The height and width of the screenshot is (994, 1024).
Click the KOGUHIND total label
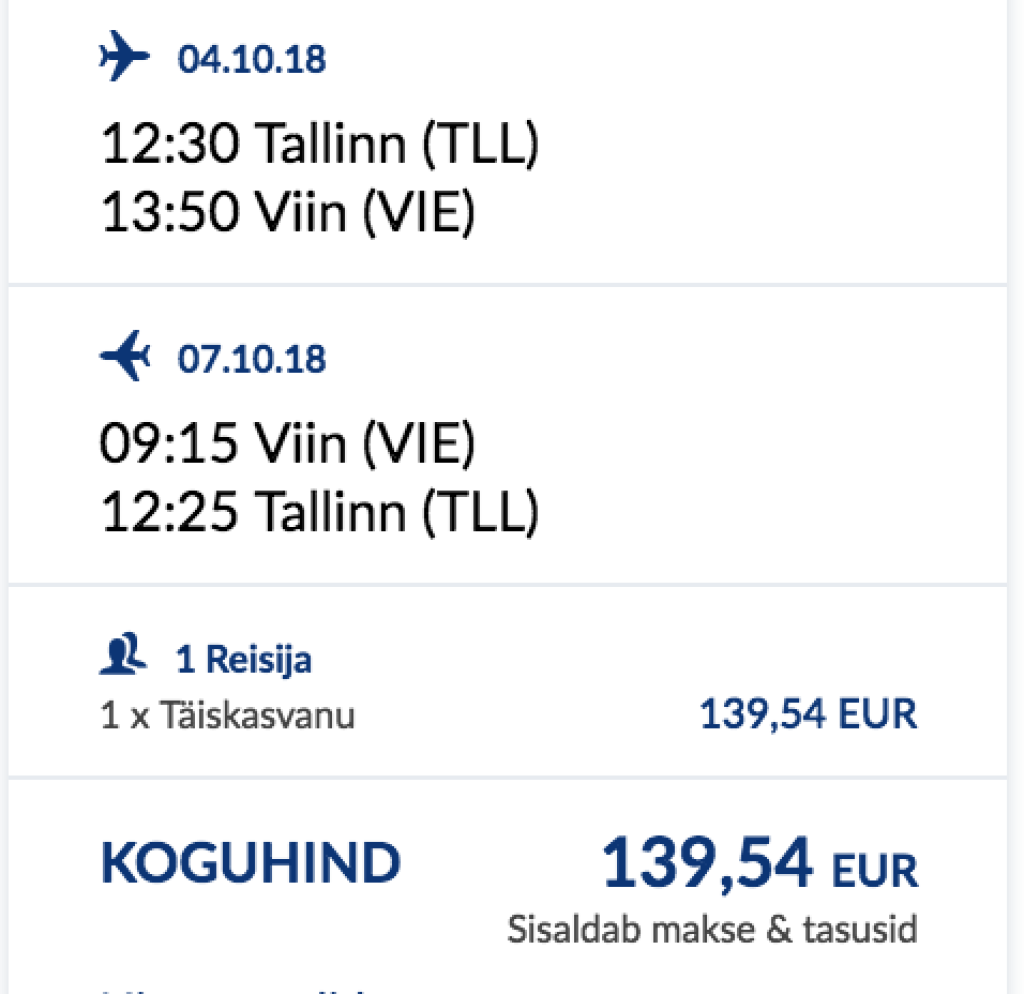click(250, 863)
